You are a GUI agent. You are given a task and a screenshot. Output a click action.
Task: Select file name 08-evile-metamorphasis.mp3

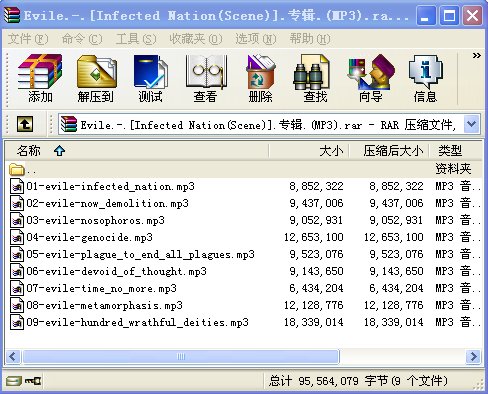(104, 305)
